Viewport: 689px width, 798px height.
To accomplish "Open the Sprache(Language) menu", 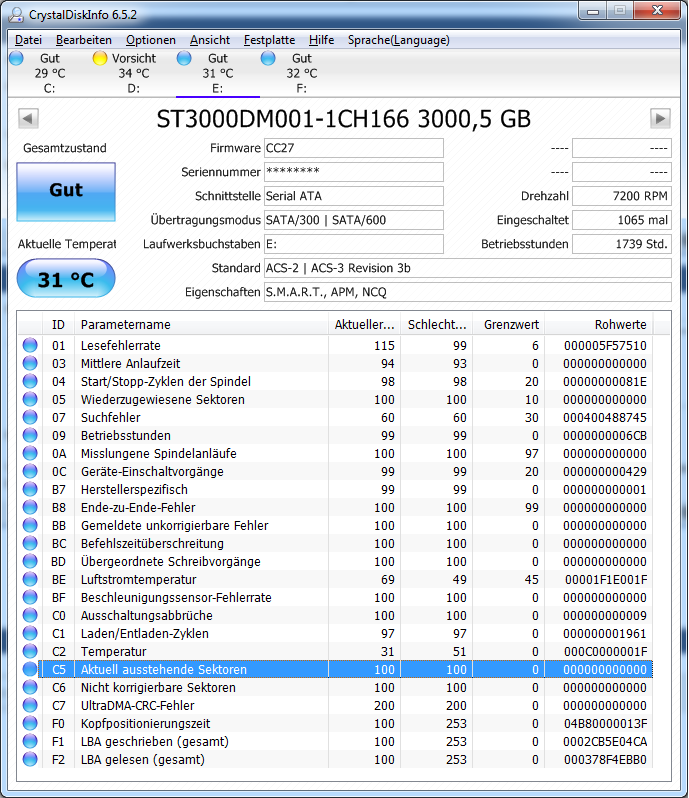I will (x=398, y=40).
